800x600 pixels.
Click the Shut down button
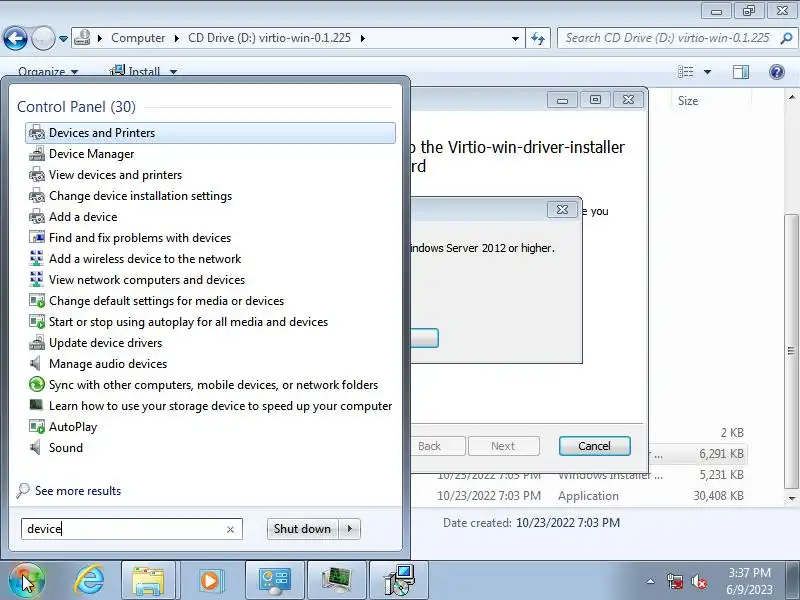tap(303, 529)
